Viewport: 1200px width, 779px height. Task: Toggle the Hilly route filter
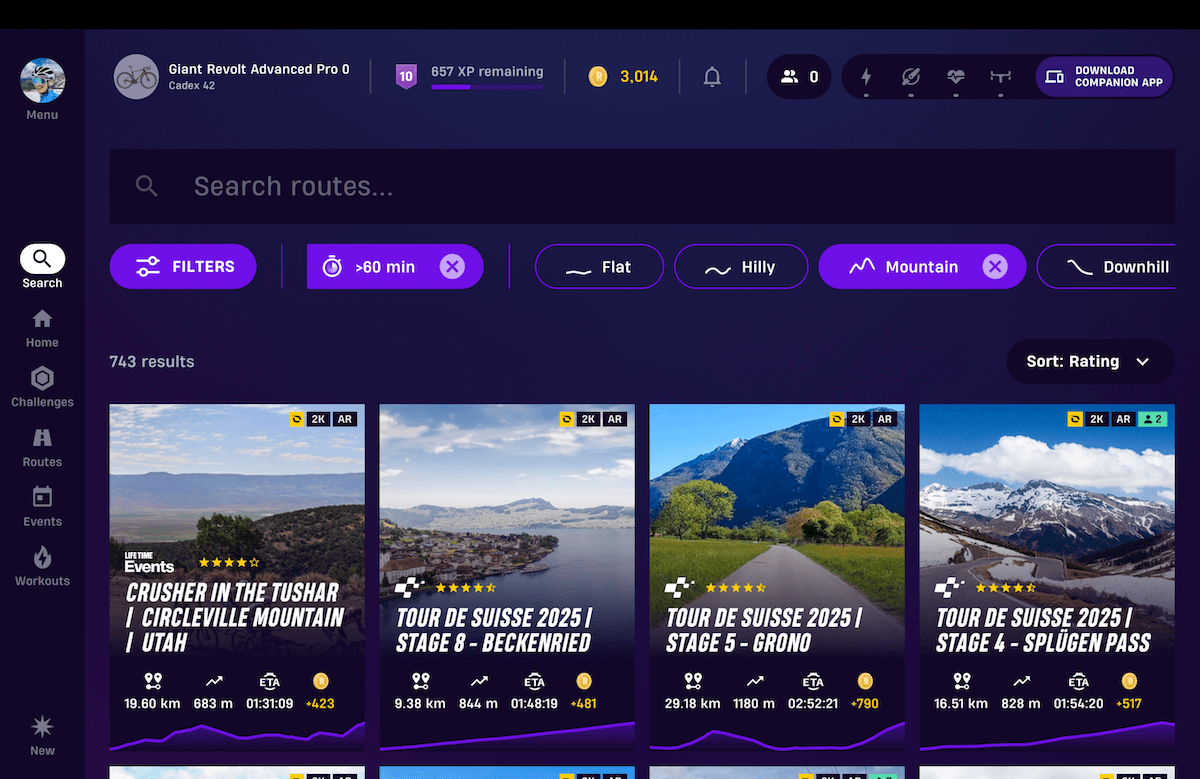pos(741,266)
